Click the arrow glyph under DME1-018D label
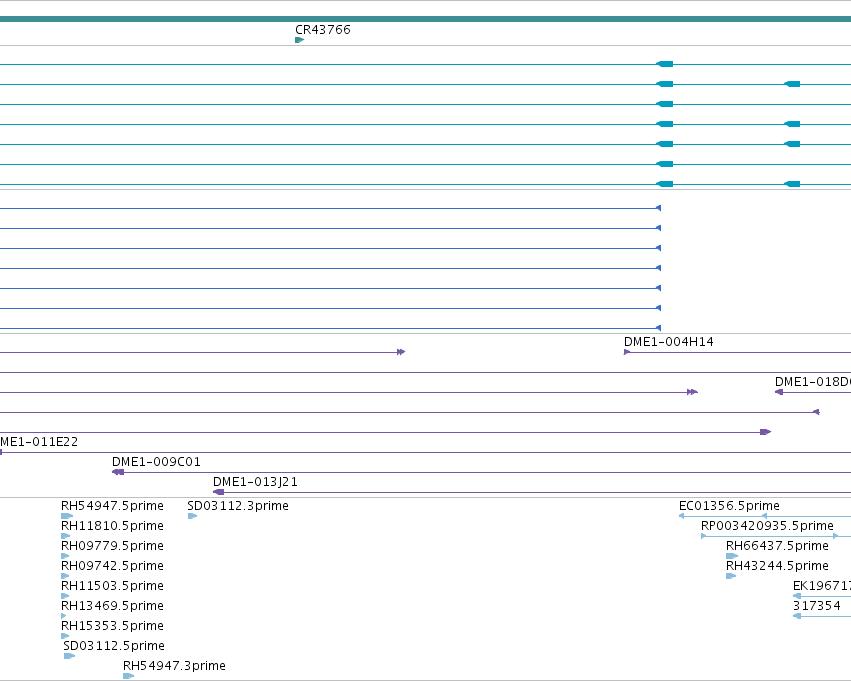 coord(779,392)
